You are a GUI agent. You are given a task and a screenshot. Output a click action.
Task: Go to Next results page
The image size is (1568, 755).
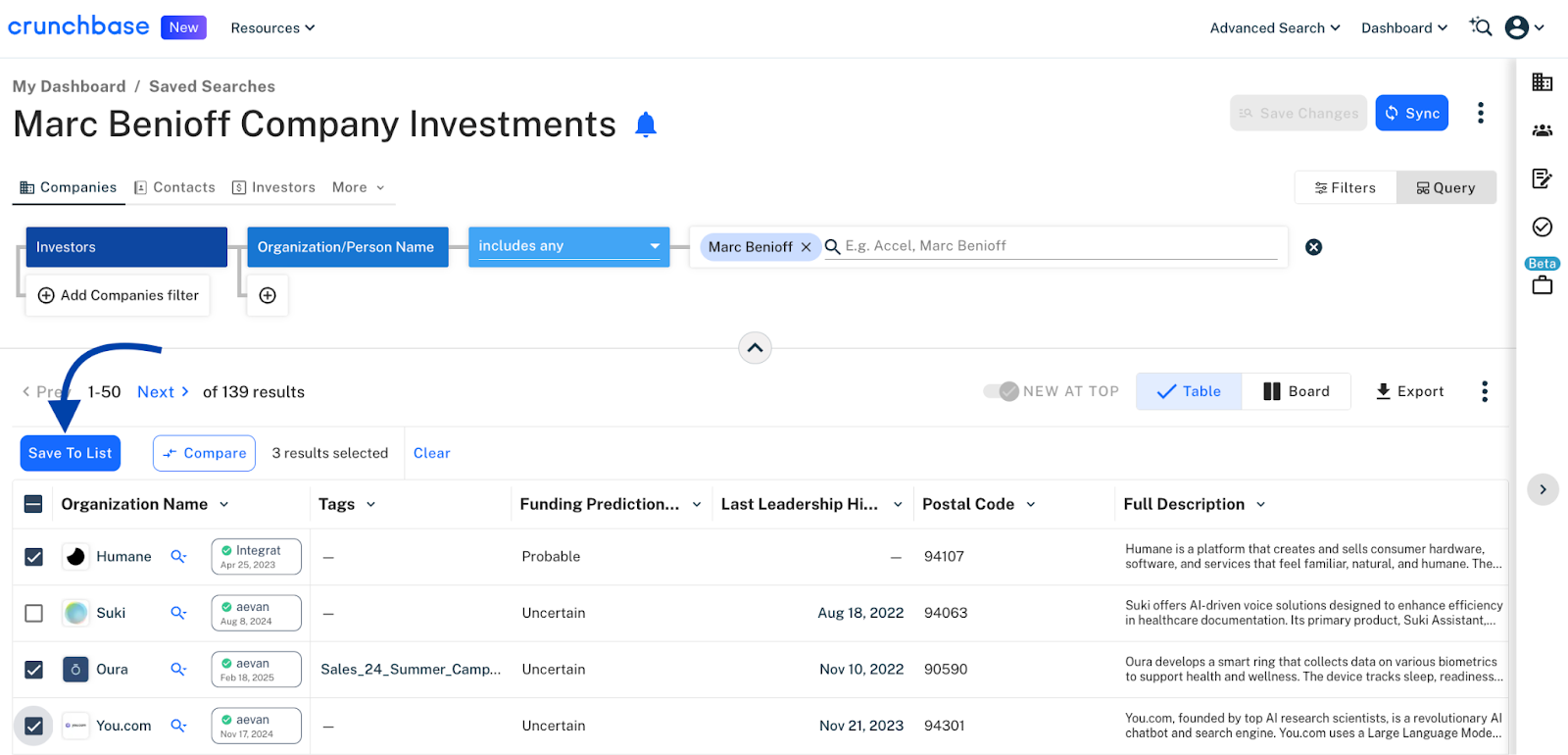(x=163, y=391)
